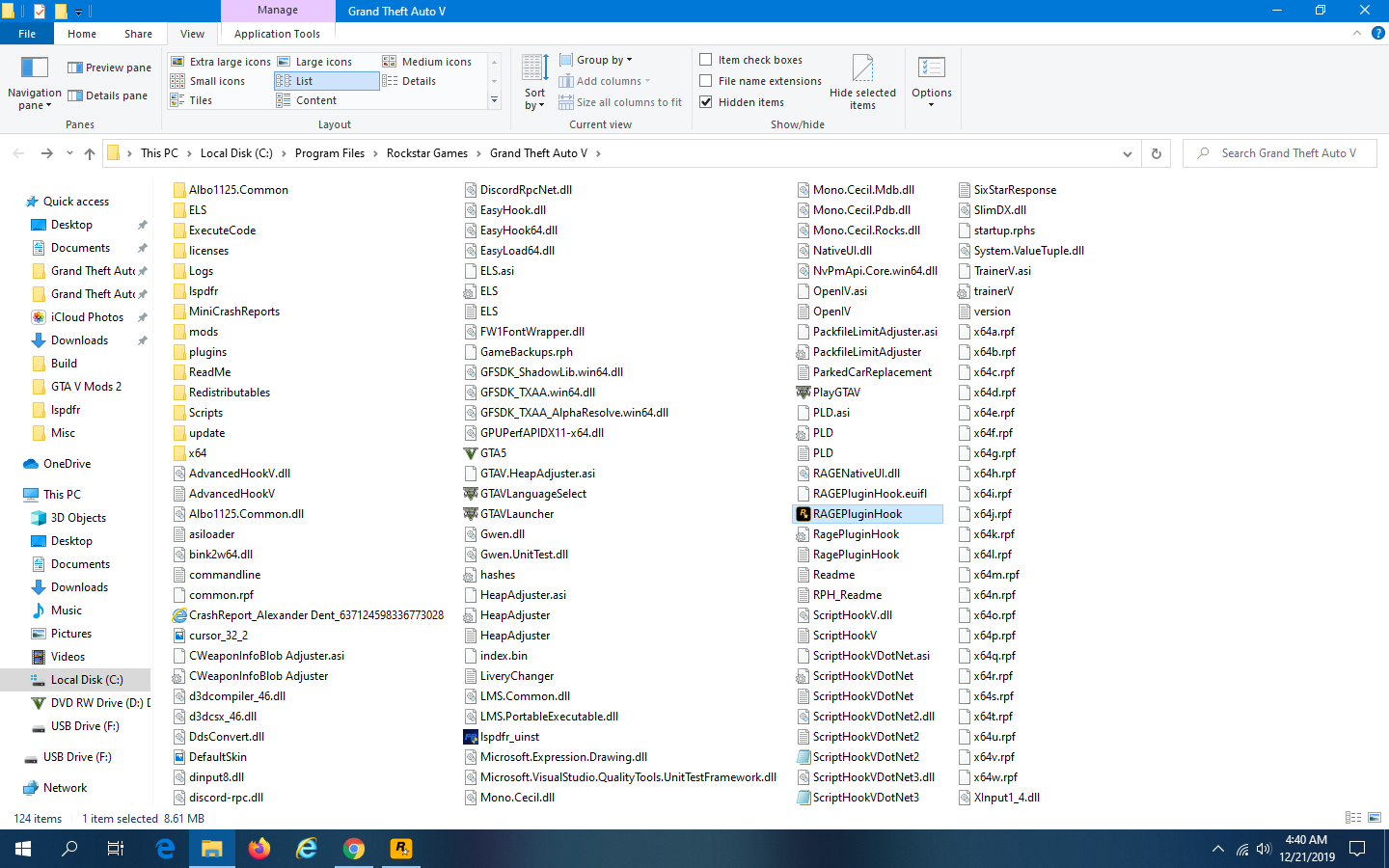Screen dimensions: 1389x868
Task: Select the lspdfr_uinst uninstaller icon
Action: pyautogui.click(x=471, y=737)
